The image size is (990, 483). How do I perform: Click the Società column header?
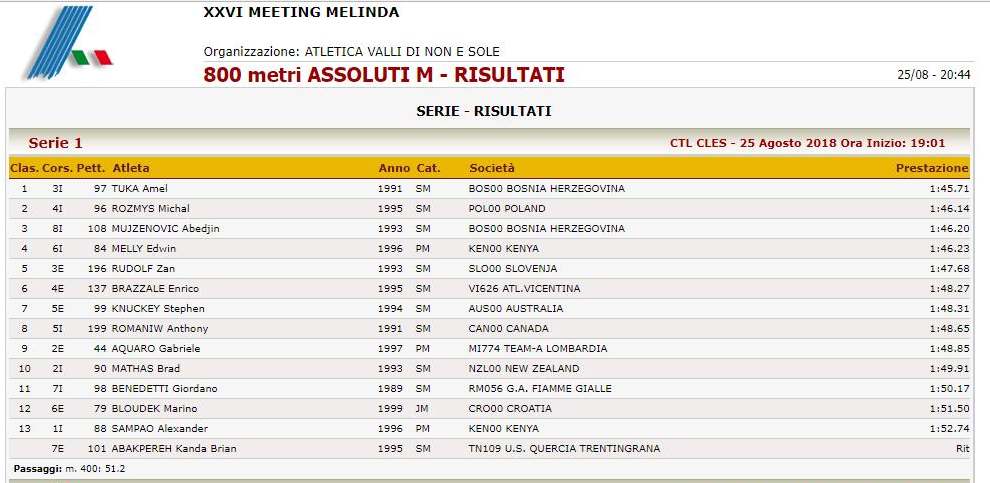[x=492, y=168]
